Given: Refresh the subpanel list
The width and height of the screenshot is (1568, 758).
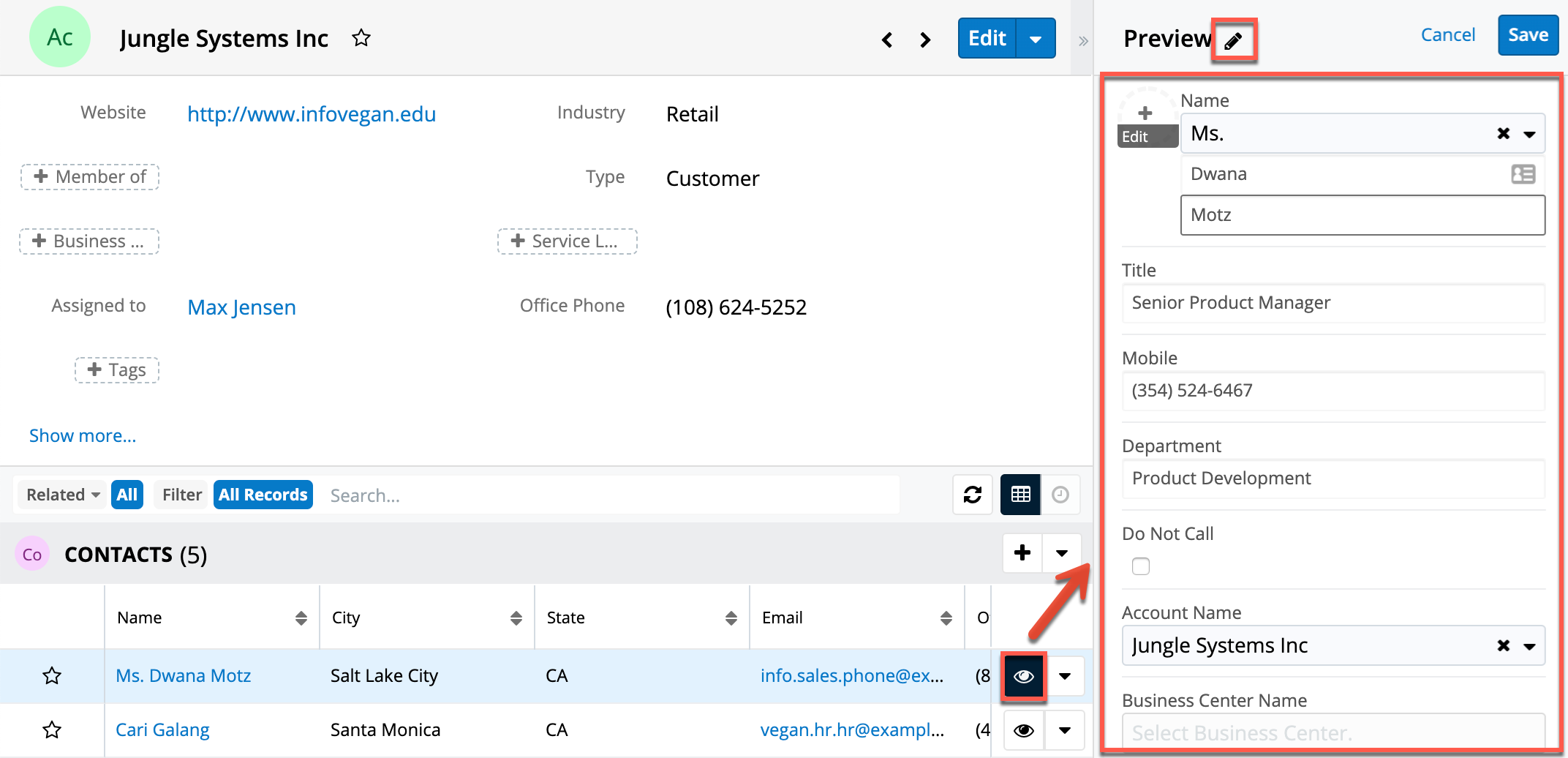Looking at the screenshot, I should (x=972, y=495).
